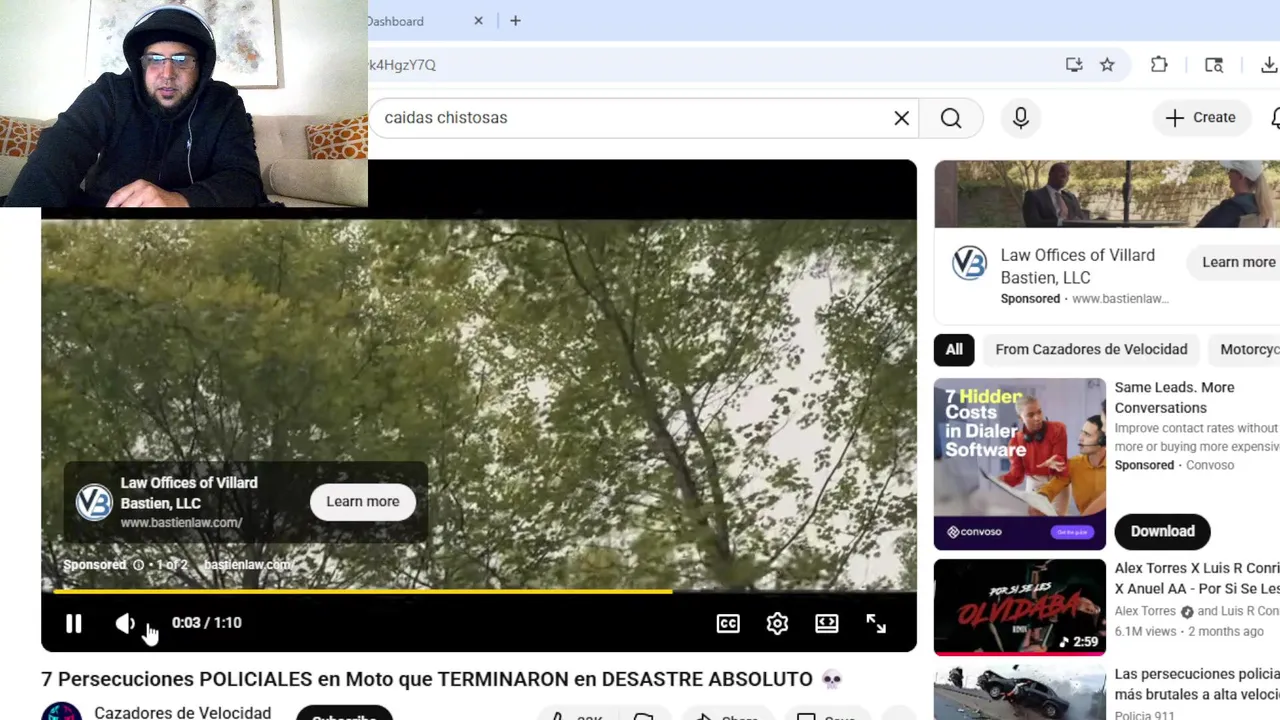Screen dimensions: 1280x720
Task: Mute the video volume speaker icon
Action: coord(125,623)
